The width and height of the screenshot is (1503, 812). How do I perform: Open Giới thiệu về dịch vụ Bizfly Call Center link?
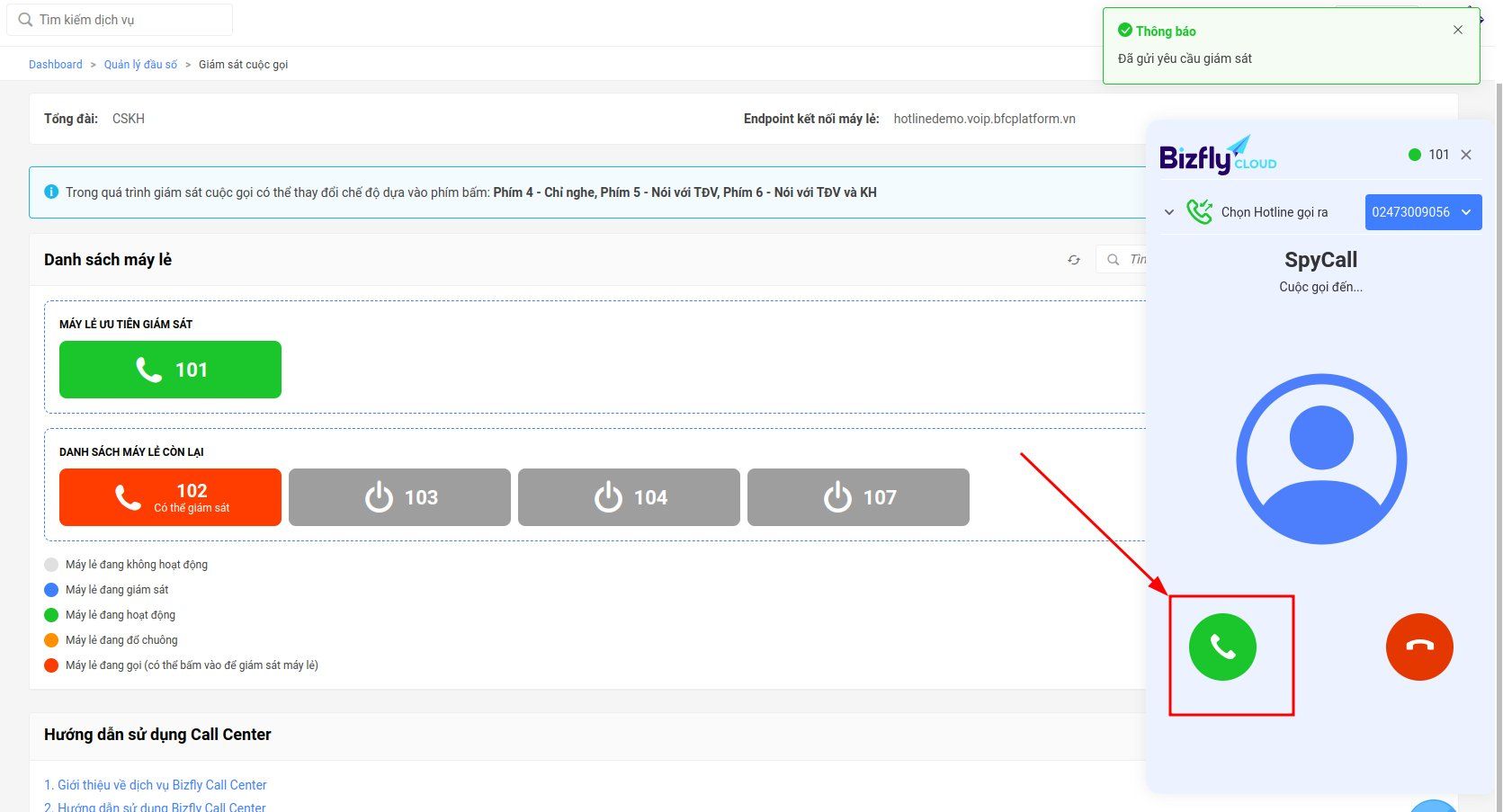[155, 785]
